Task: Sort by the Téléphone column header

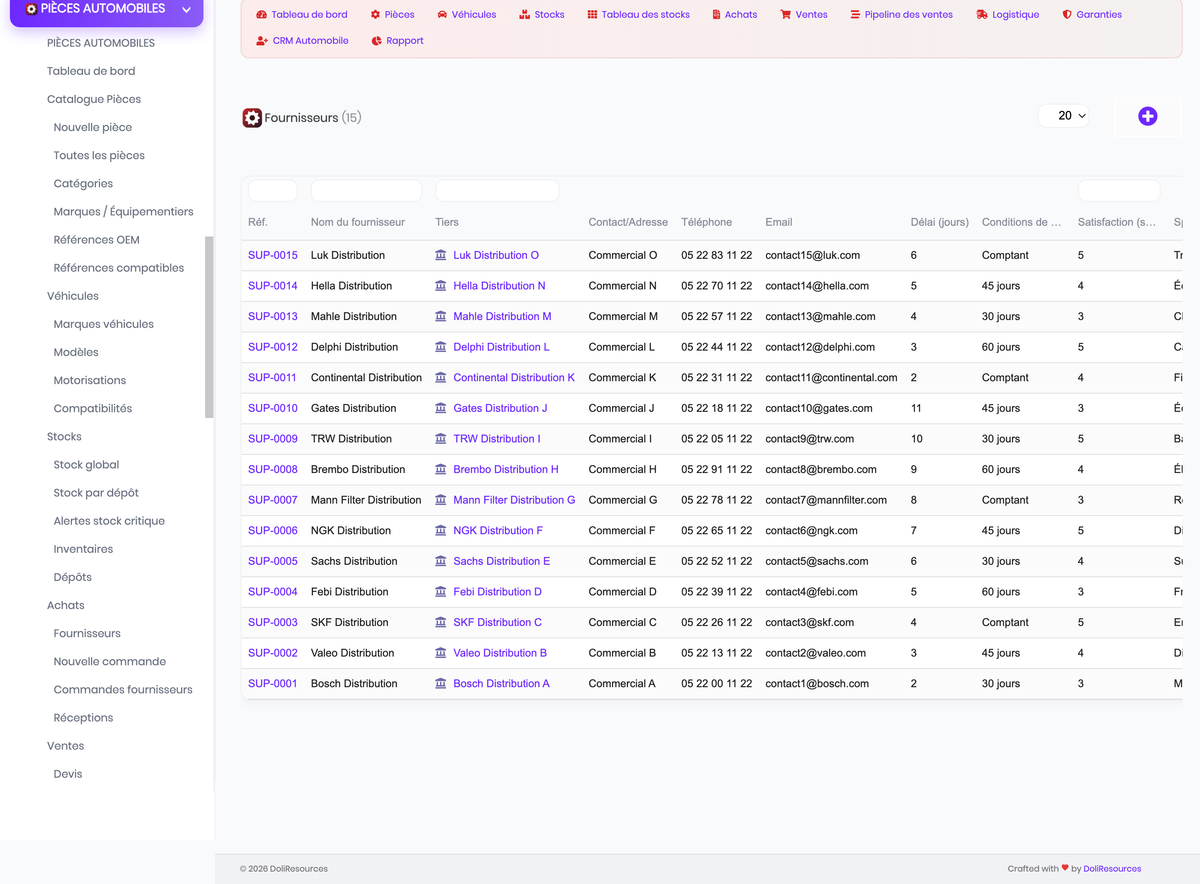Action: tap(706, 222)
